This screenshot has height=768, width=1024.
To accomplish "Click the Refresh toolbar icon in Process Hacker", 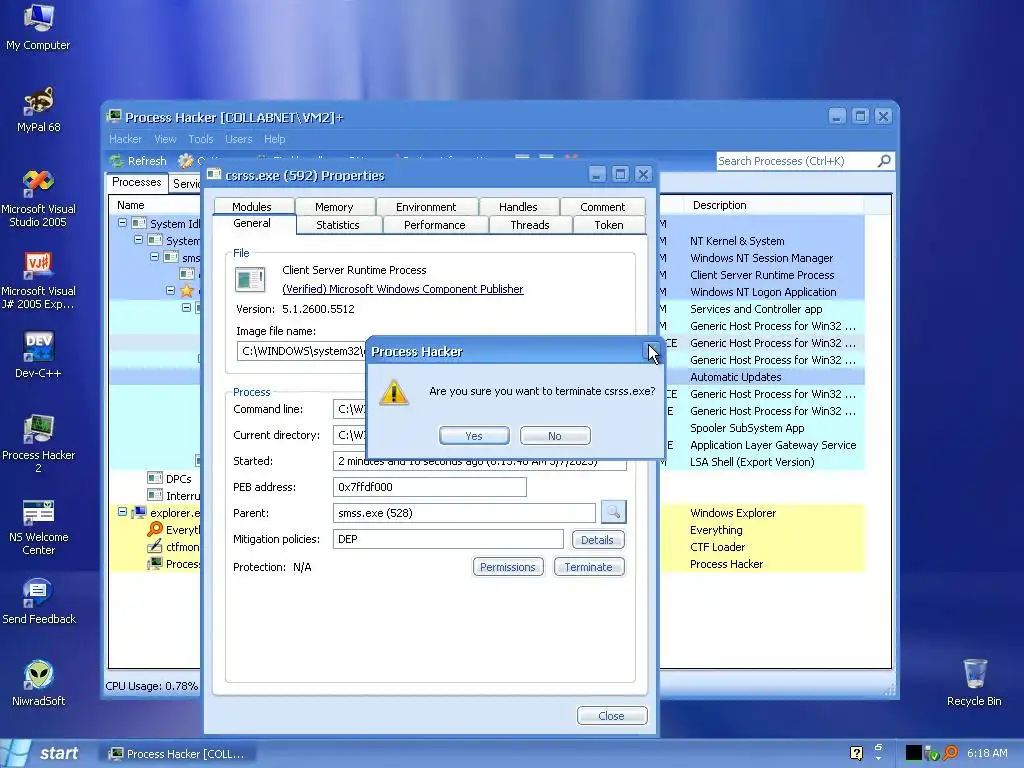I will [x=117, y=161].
